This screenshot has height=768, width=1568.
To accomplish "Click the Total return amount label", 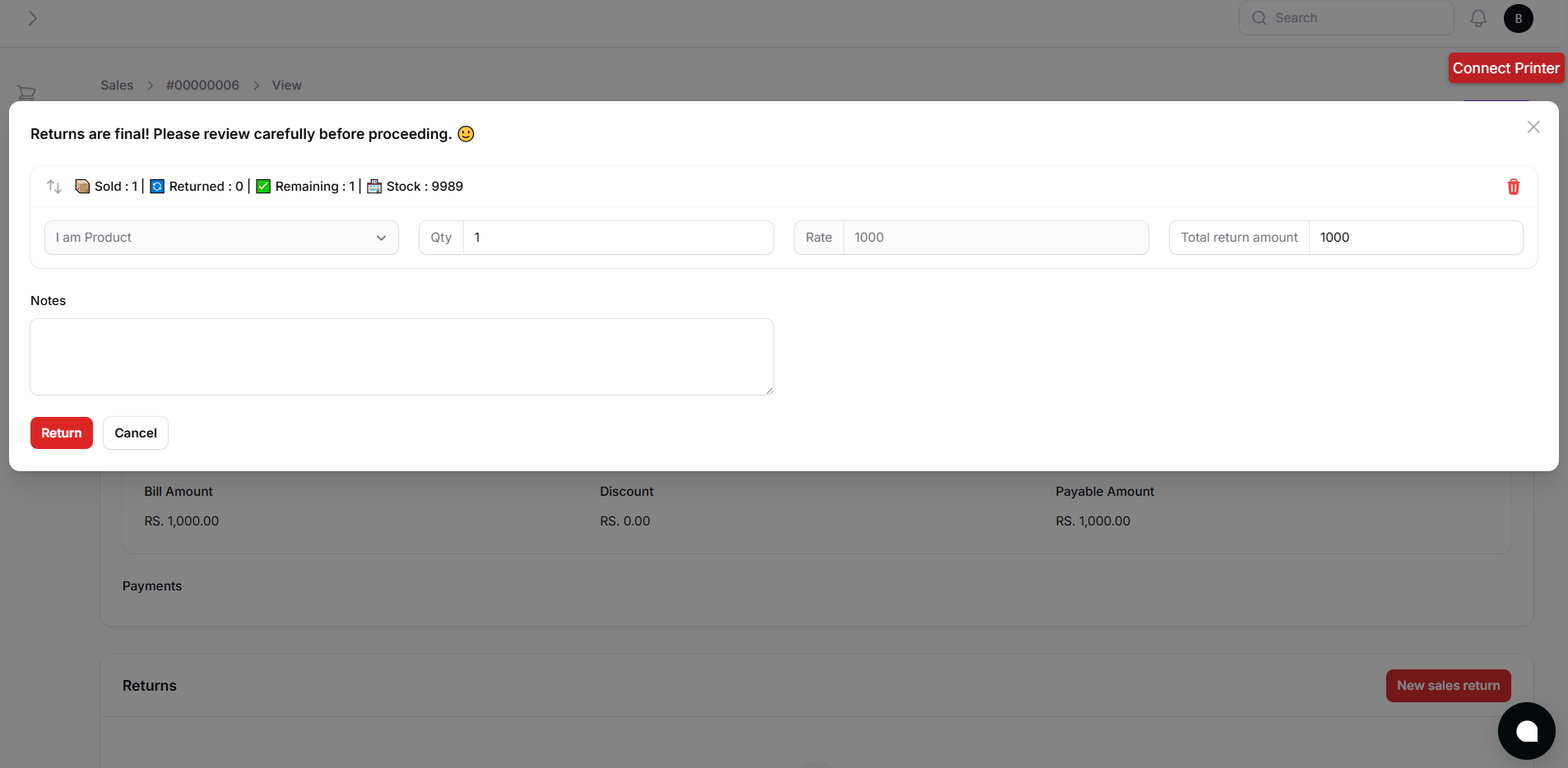I will [1240, 238].
